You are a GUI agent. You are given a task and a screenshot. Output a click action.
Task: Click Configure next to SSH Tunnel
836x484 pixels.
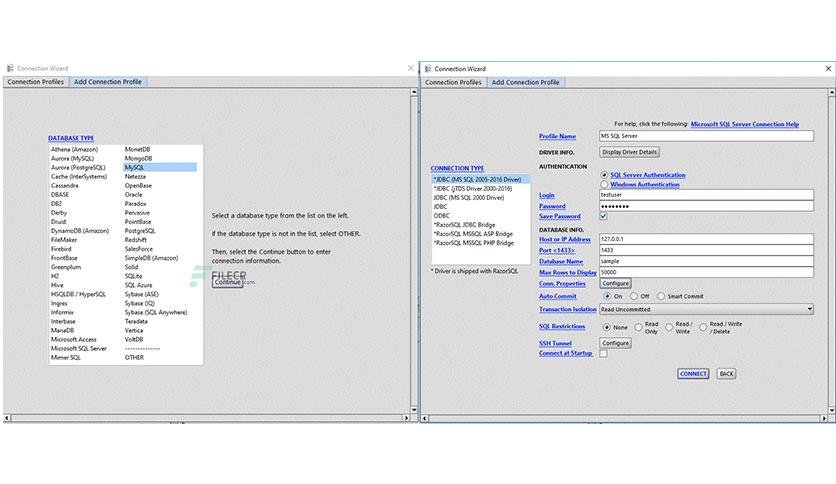click(615, 343)
